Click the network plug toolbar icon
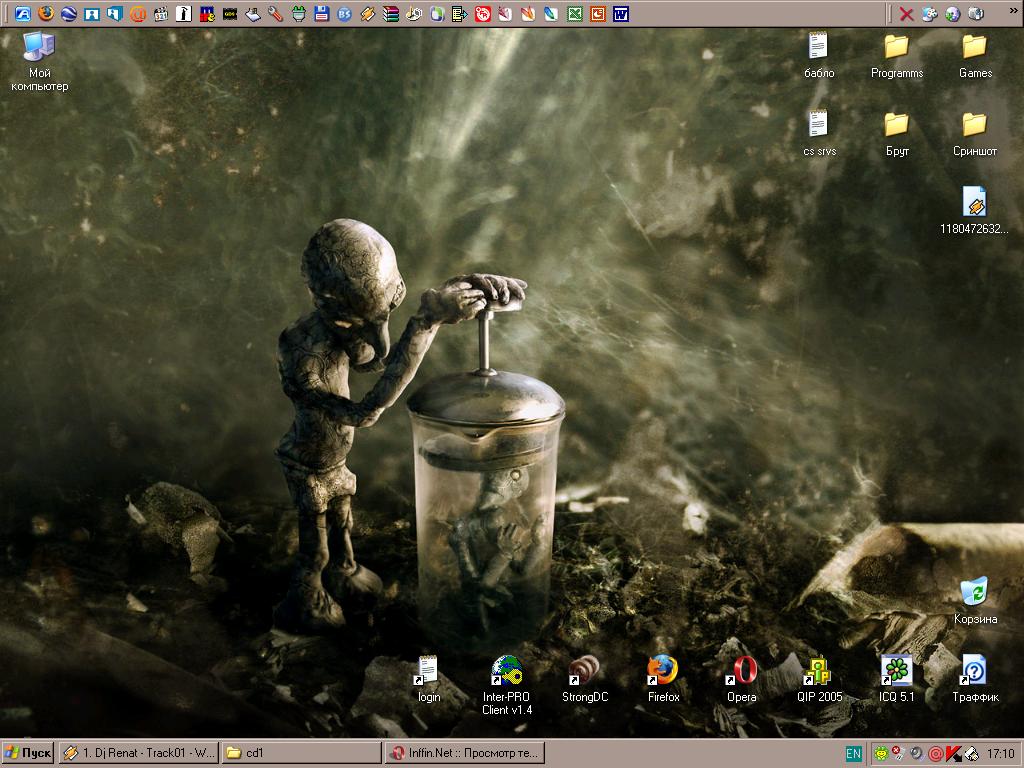 [298, 14]
